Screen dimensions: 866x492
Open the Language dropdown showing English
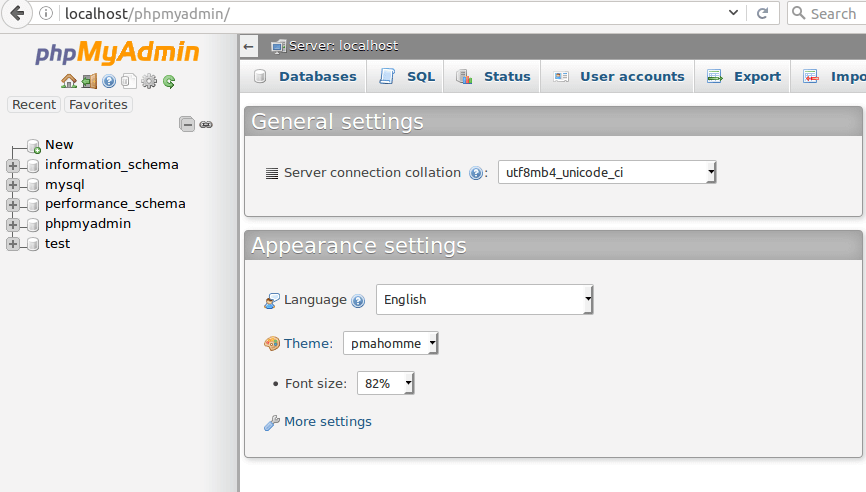coord(484,299)
